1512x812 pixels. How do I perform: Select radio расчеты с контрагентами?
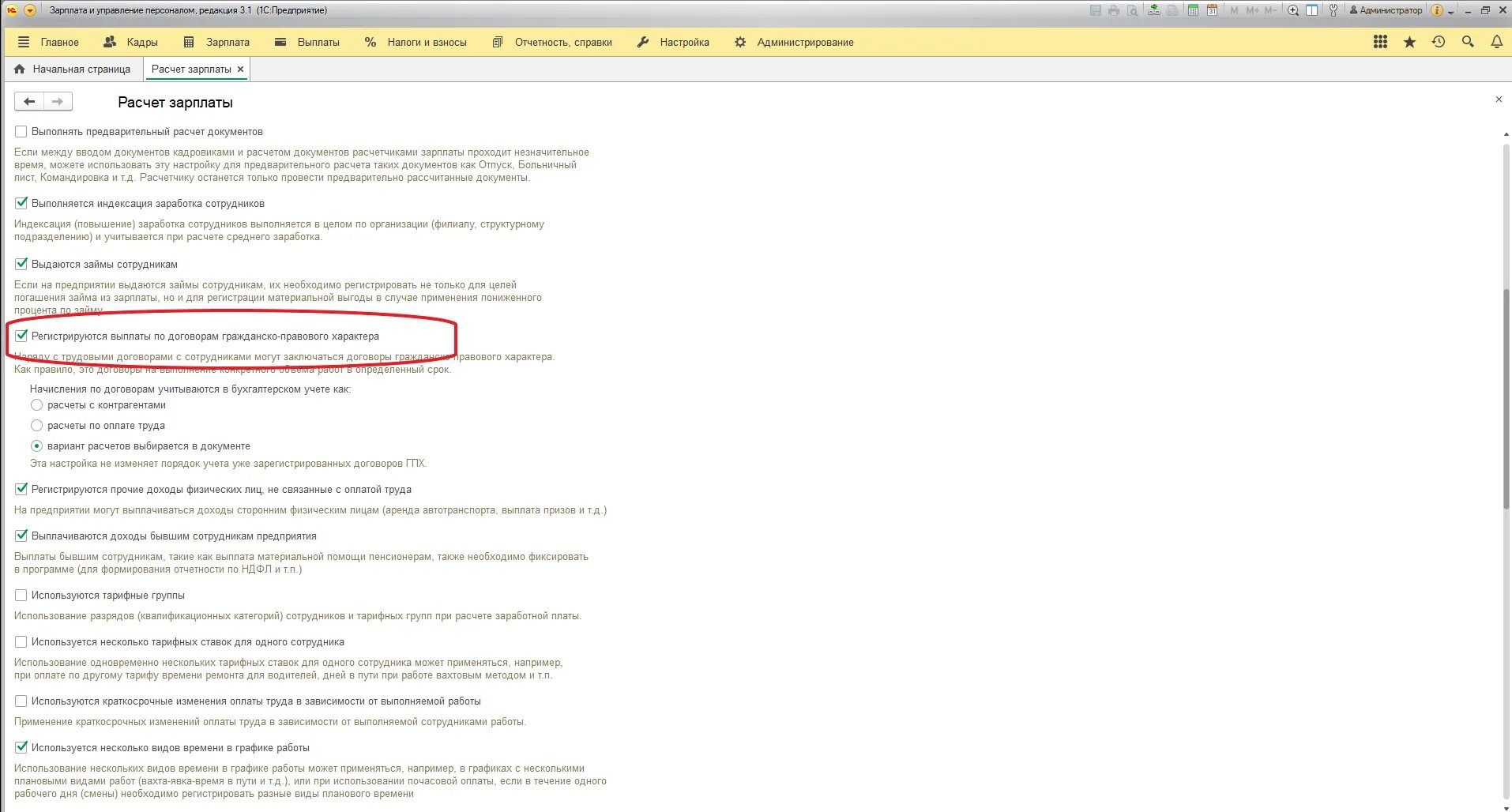click(36, 405)
